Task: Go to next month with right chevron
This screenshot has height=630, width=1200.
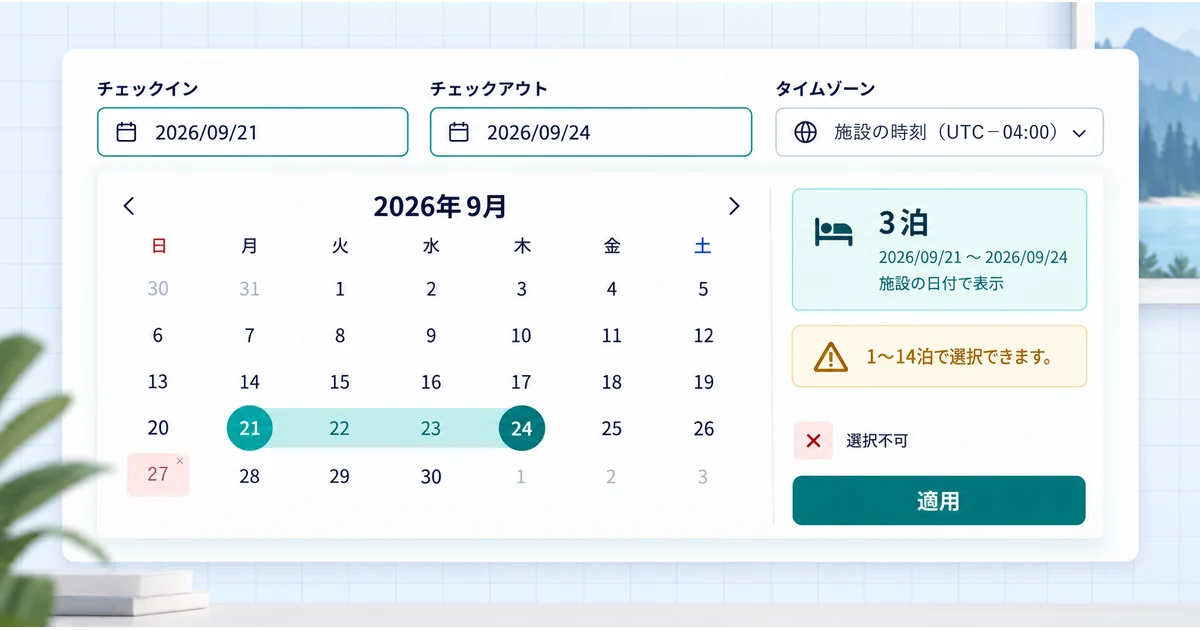Action: [734, 206]
